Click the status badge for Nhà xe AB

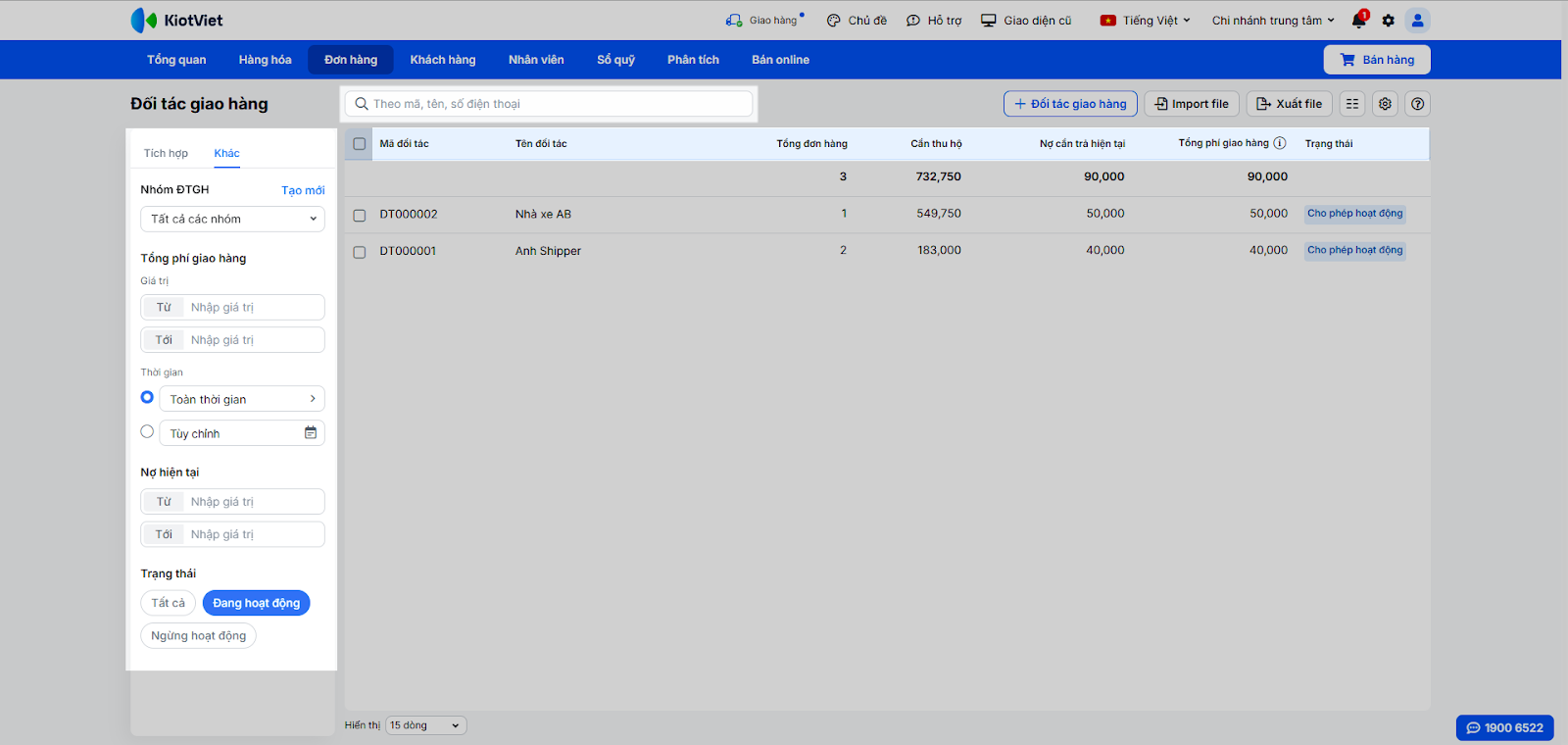[x=1355, y=214]
